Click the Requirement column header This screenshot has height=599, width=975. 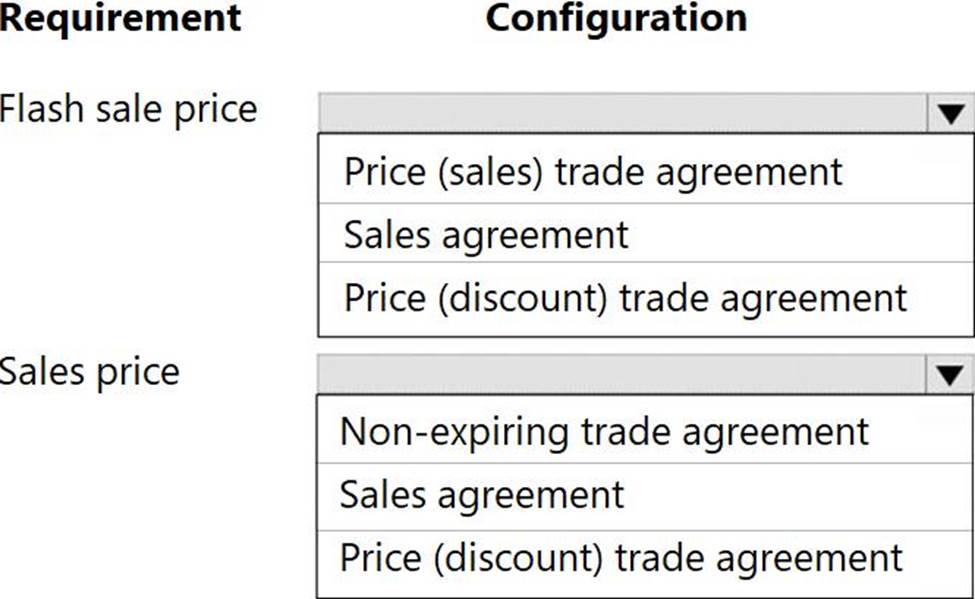(120, 17)
